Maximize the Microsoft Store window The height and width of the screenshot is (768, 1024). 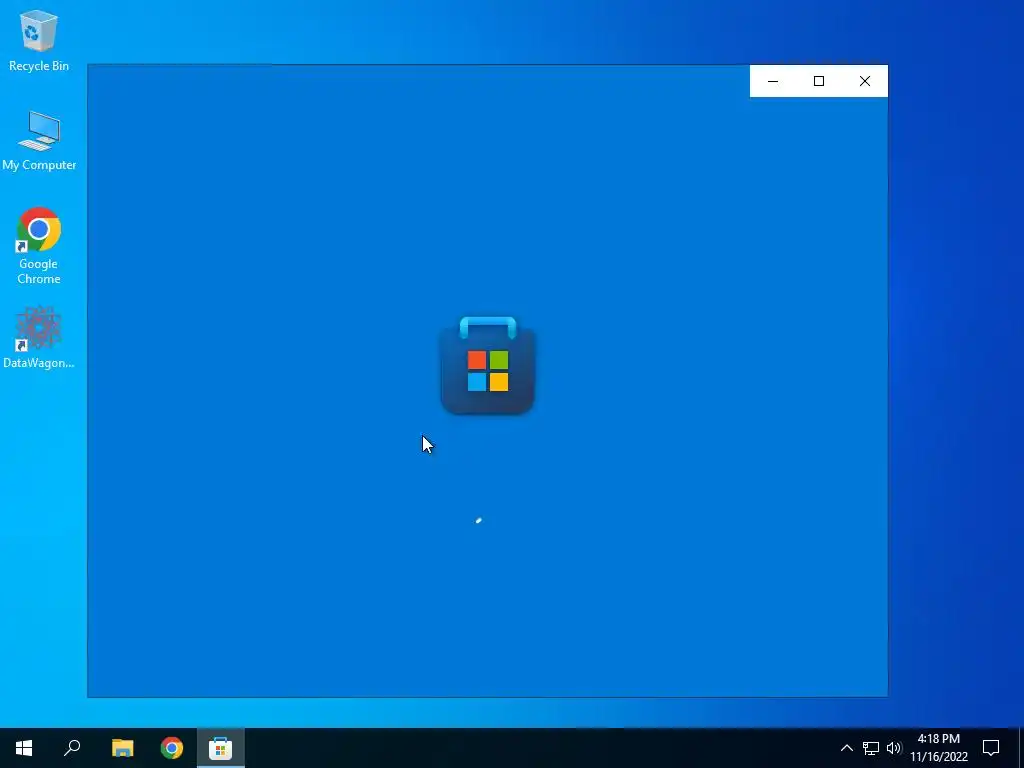819,81
